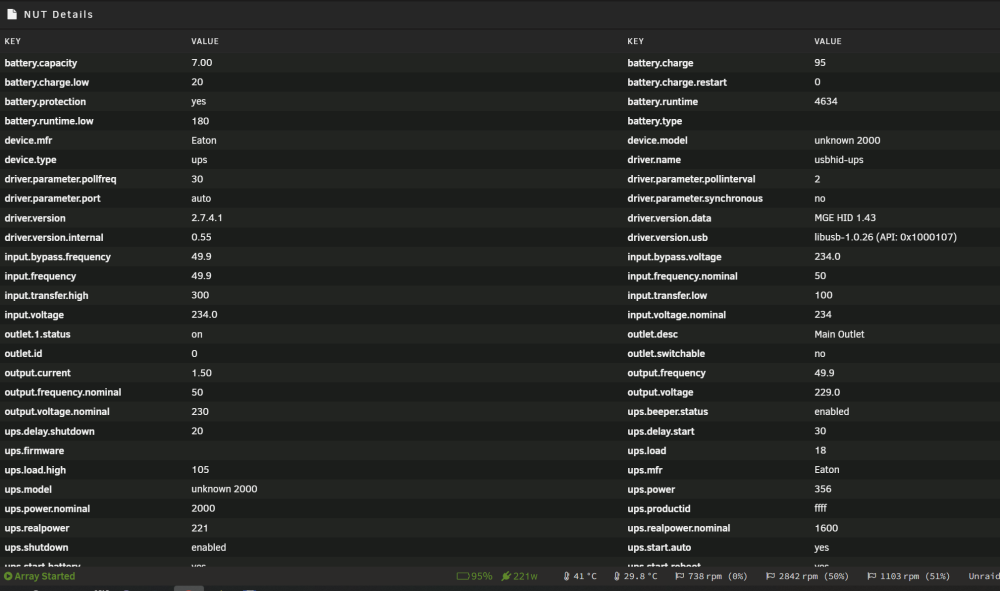Click the Array Started status text
This screenshot has width=1000, height=591.
pyautogui.click(x=45, y=576)
